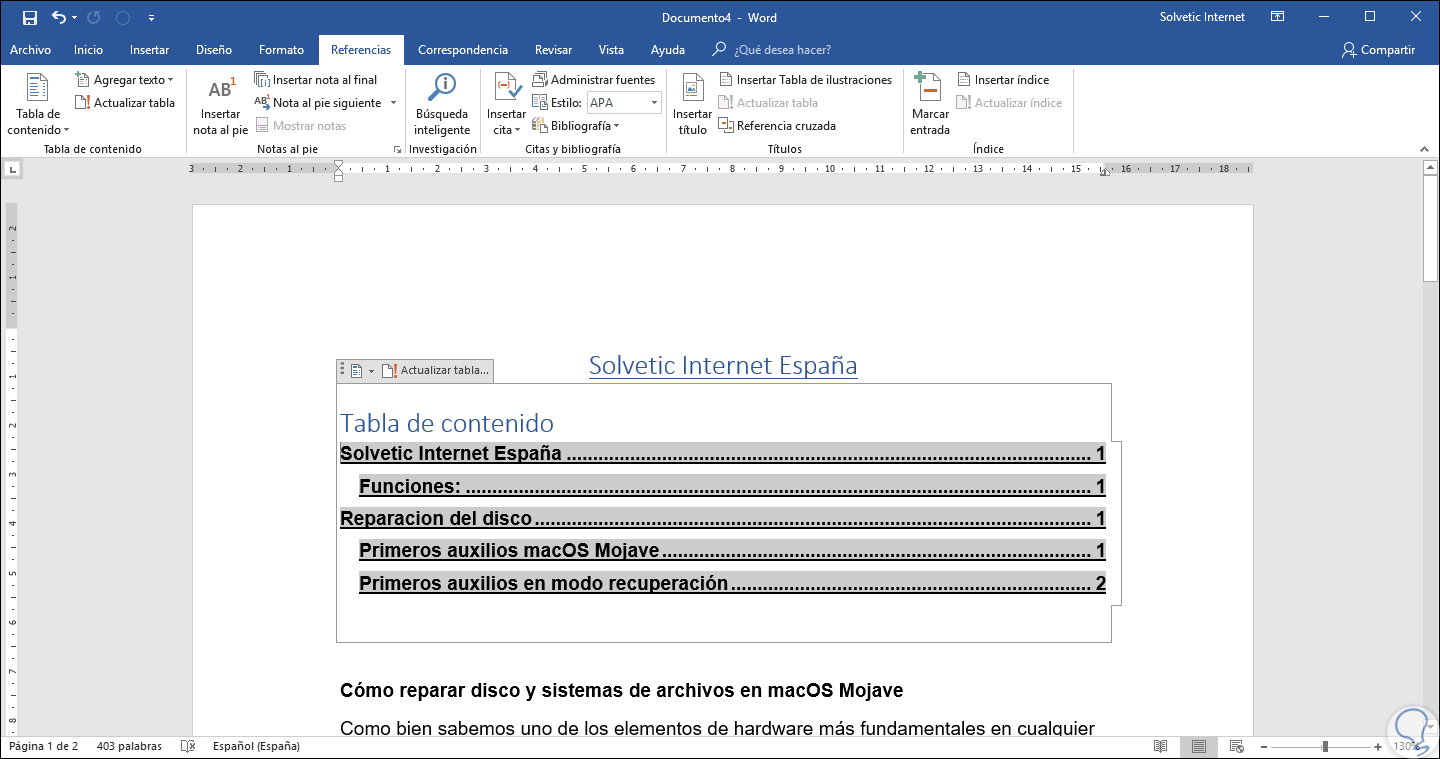Image resolution: width=1440 pixels, height=759 pixels.
Task: Click the Insertar título button
Action: click(692, 104)
